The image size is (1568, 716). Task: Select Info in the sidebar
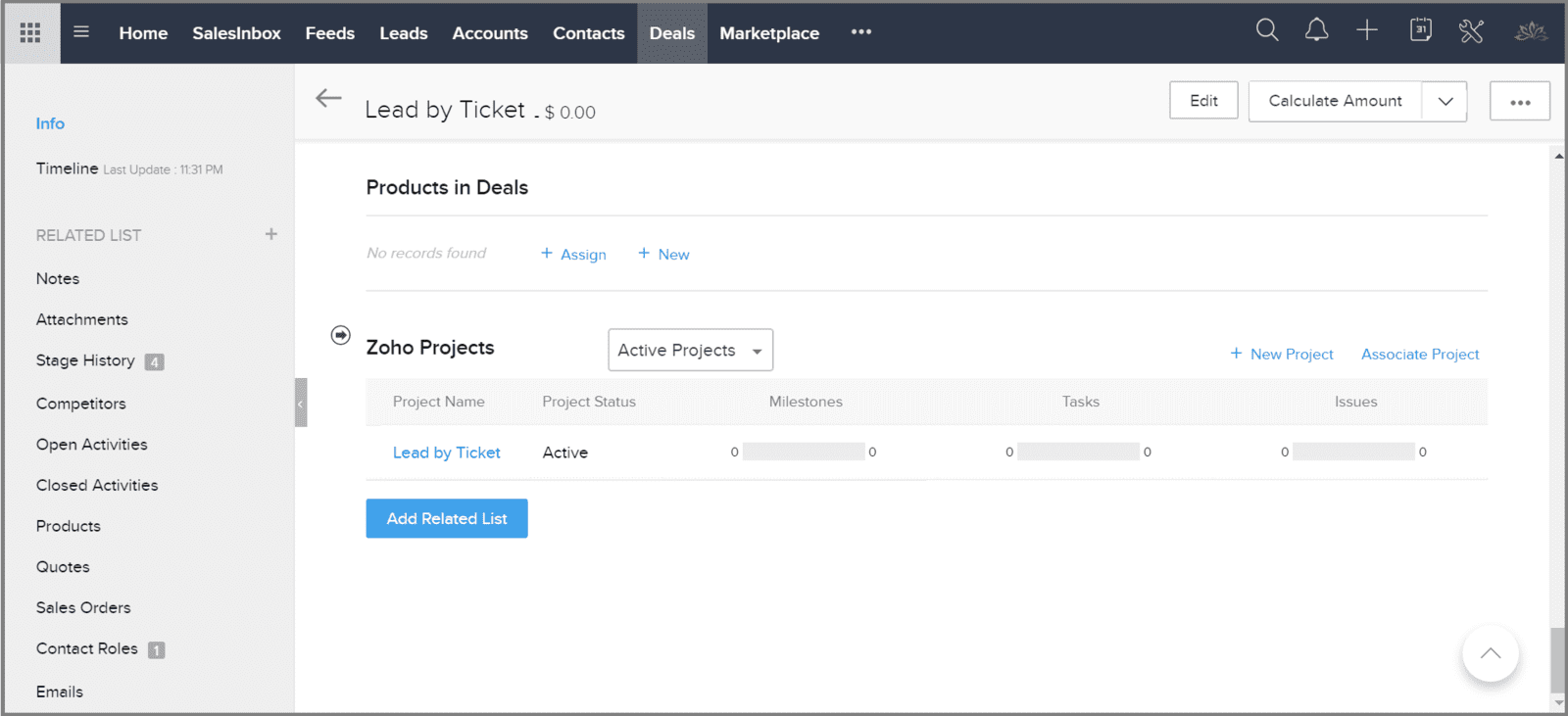point(50,123)
